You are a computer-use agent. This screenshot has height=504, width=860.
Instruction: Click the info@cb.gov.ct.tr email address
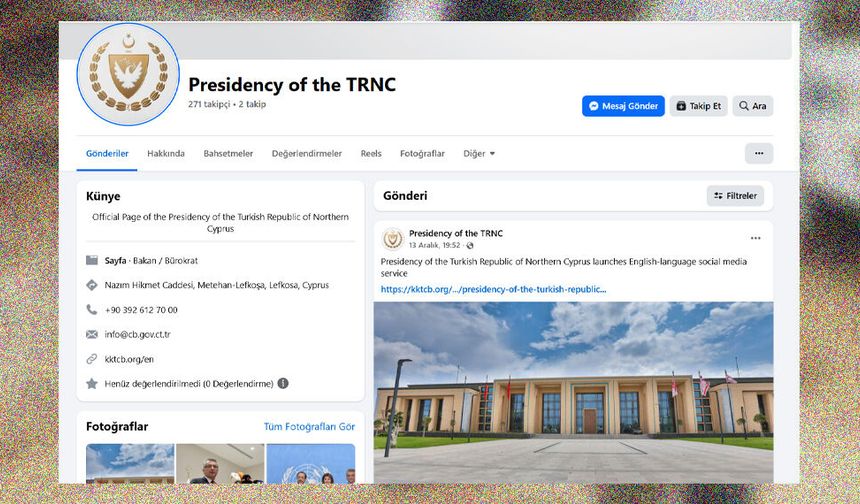138,334
